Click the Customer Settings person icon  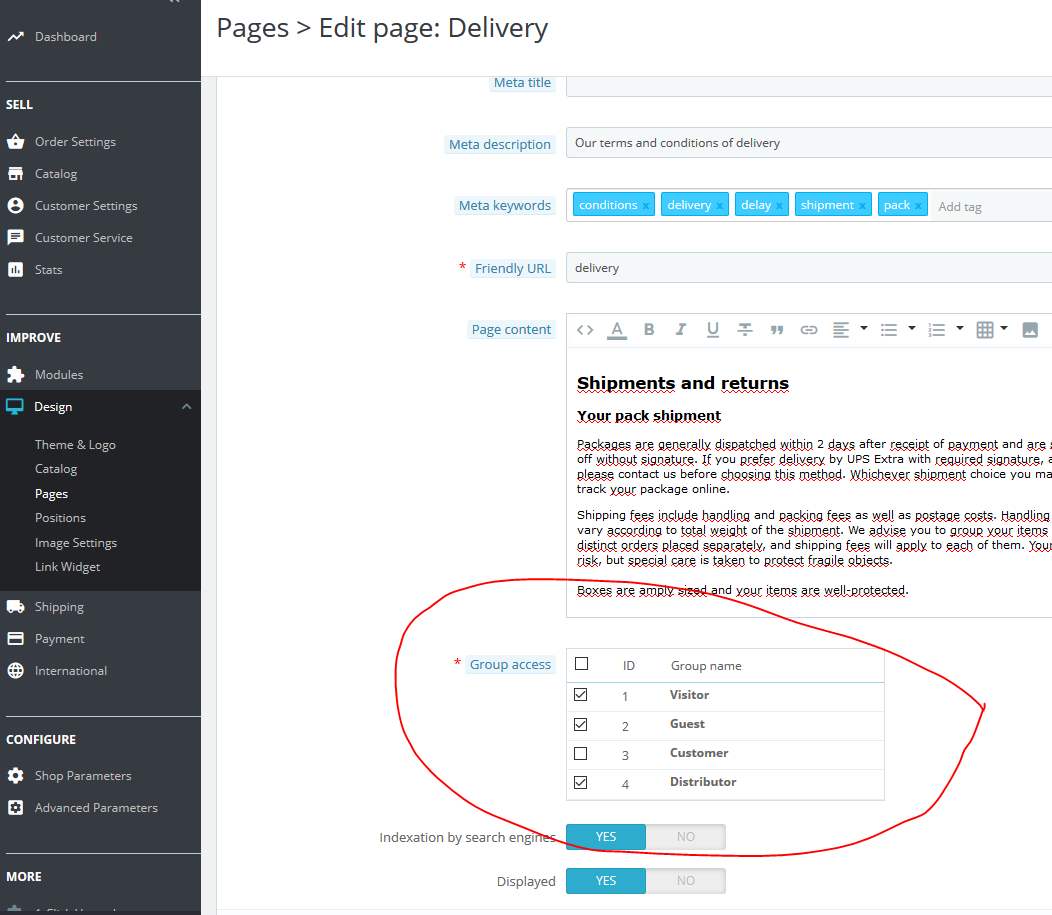pos(15,205)
